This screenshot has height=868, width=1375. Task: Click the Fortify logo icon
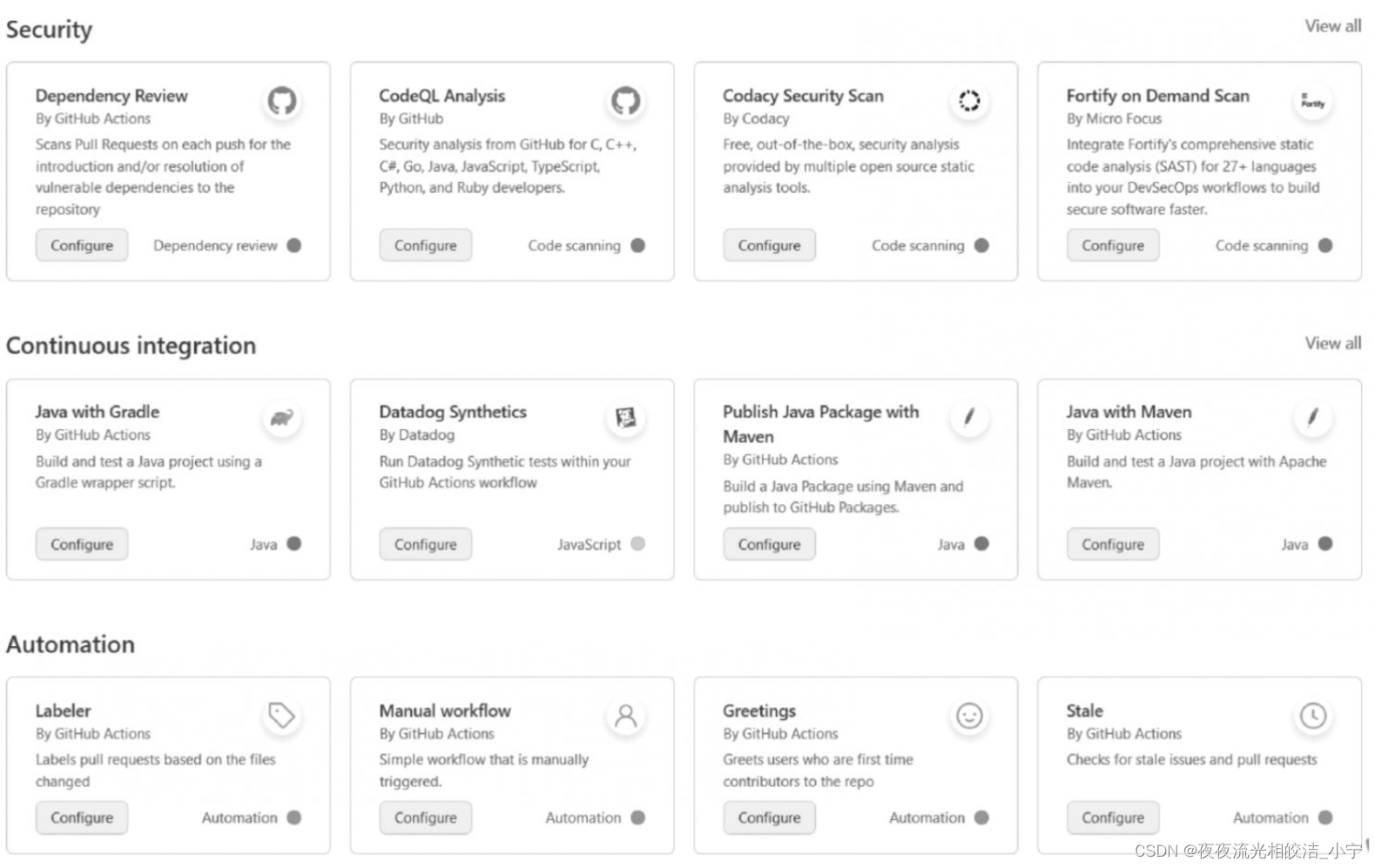[x=1312, y=101]
